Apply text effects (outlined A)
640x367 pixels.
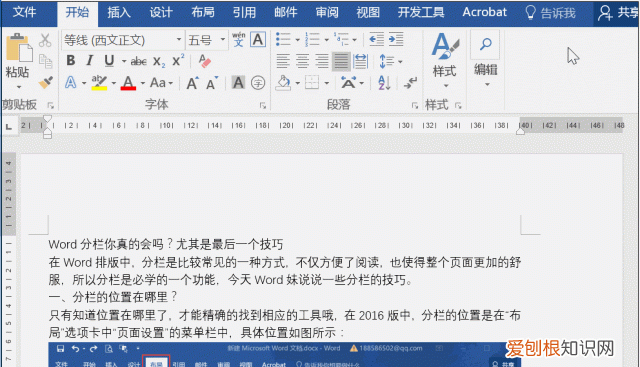(71, 83)
